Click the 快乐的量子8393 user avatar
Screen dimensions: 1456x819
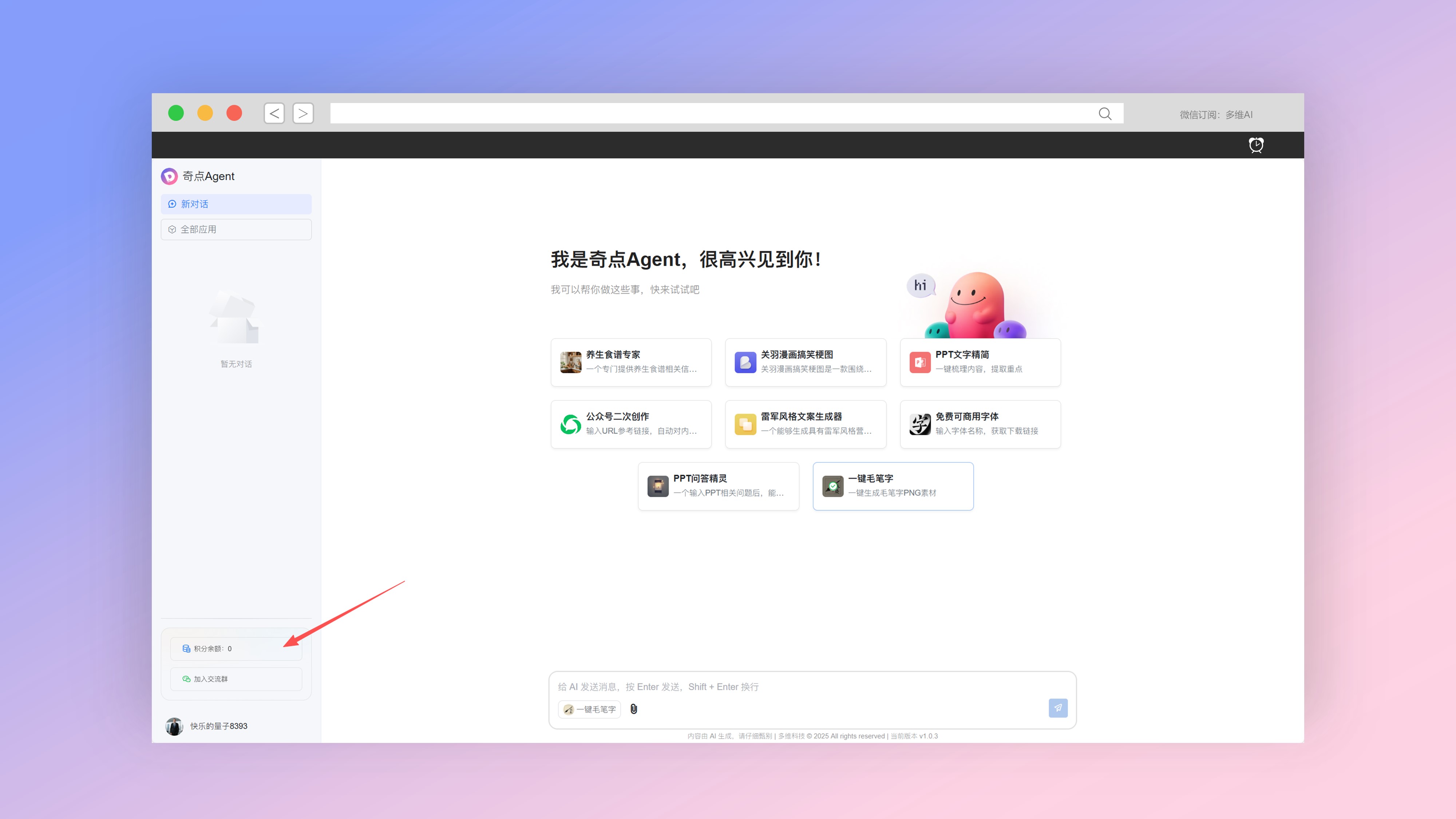[x=174, y=726]
